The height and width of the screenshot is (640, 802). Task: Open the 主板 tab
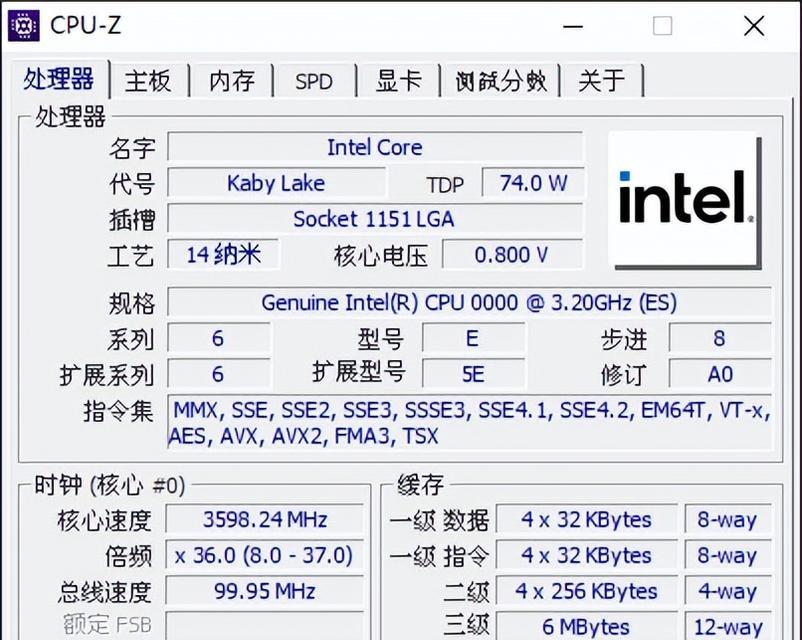point(148,81)
